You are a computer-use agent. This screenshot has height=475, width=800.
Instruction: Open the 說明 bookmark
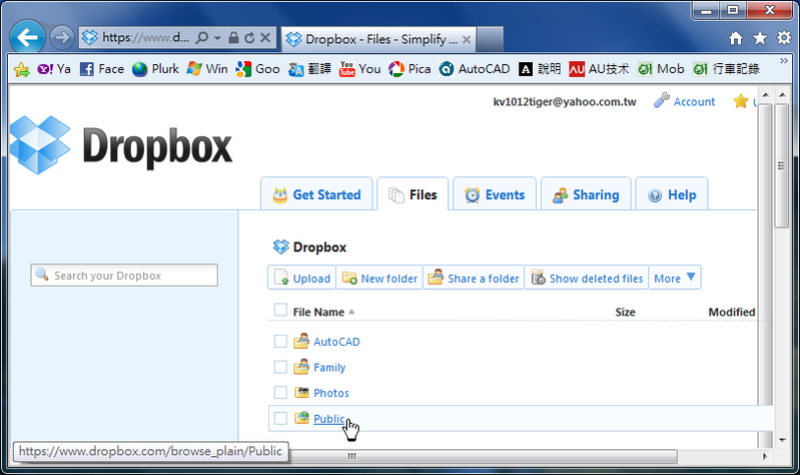[540, 69]
